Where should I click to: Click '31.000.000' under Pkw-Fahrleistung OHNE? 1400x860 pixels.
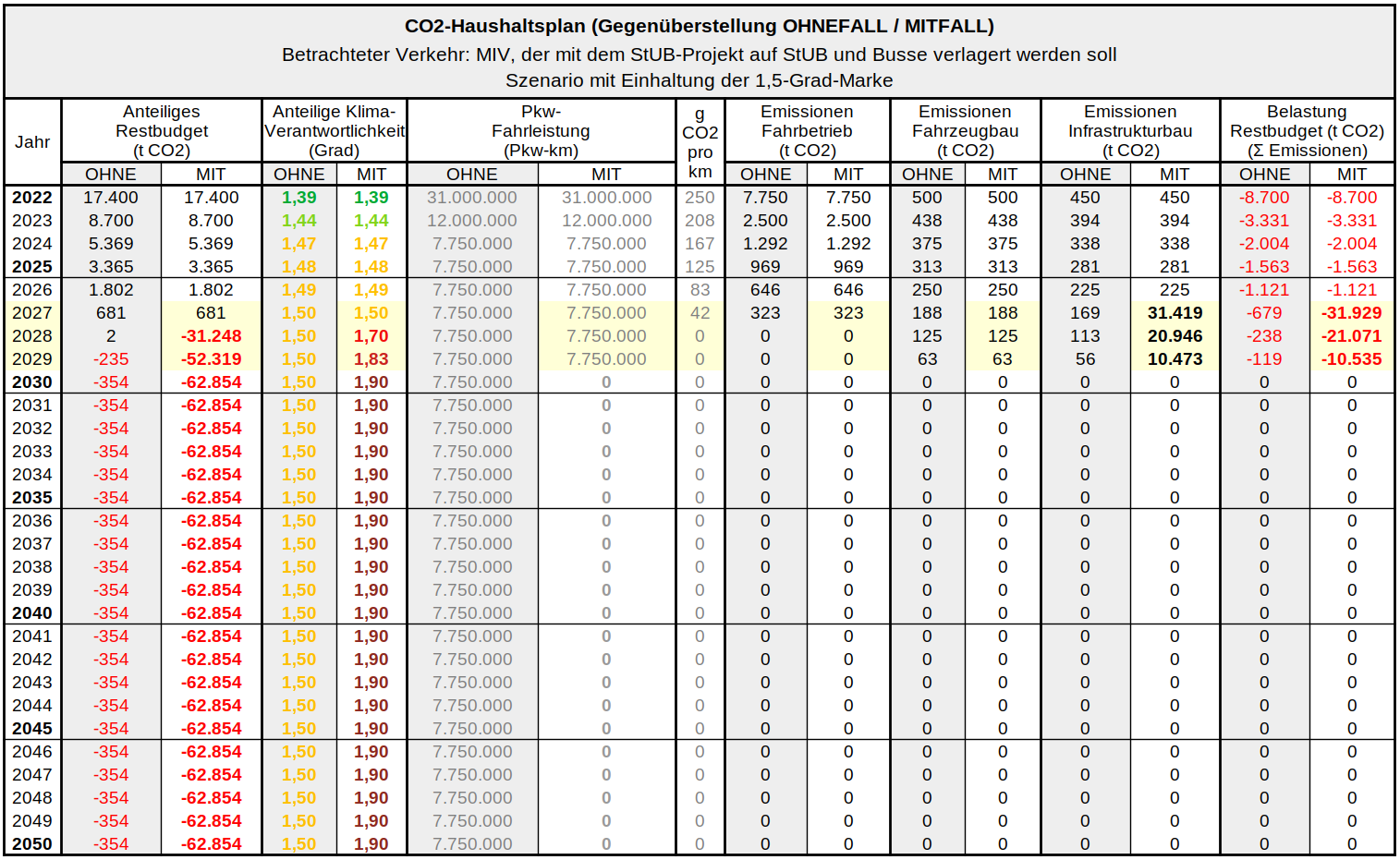coord(472,198)
